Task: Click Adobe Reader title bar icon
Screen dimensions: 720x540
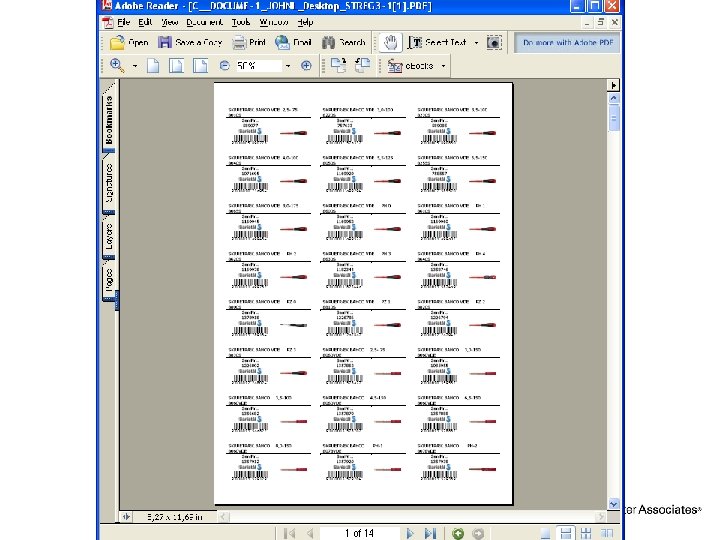Action: point(107,6)
